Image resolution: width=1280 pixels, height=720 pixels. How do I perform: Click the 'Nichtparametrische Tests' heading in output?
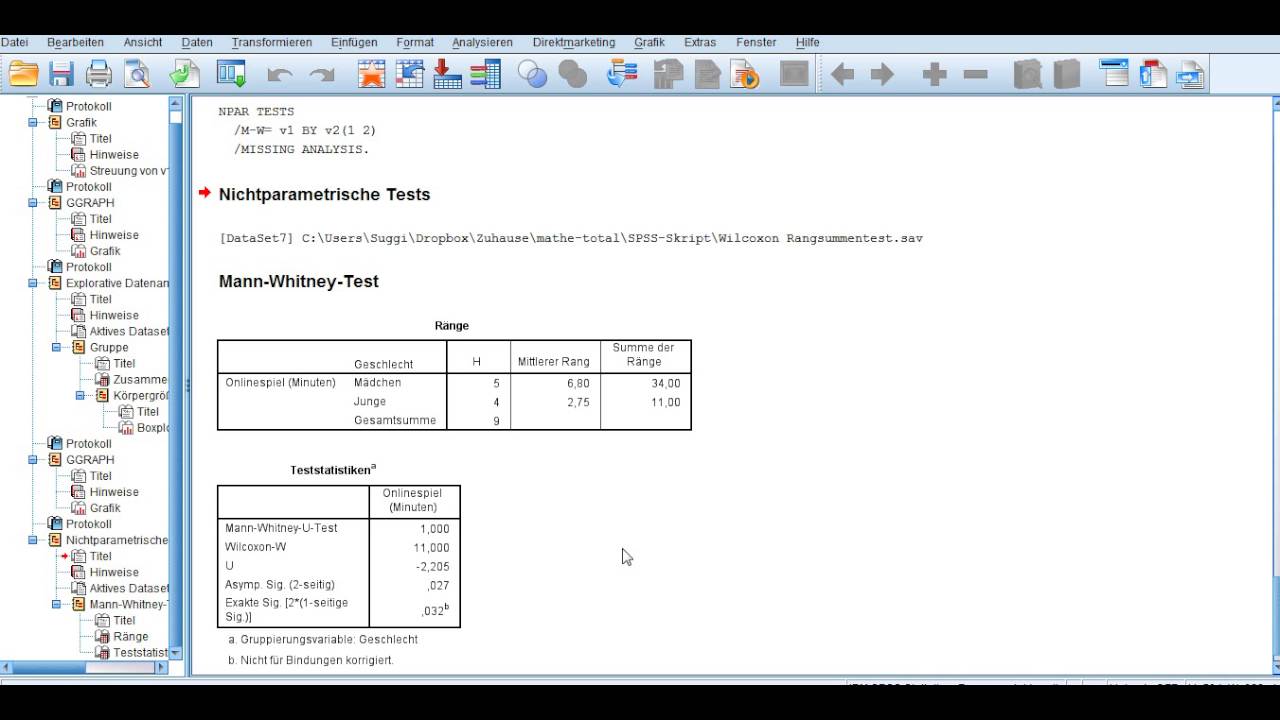pos(324,194)
